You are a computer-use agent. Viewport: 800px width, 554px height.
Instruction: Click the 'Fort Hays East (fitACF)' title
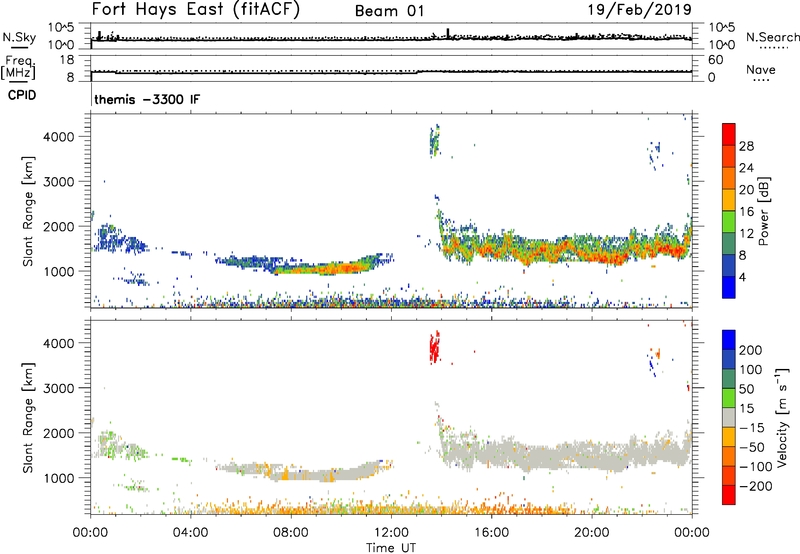[195, 9]
